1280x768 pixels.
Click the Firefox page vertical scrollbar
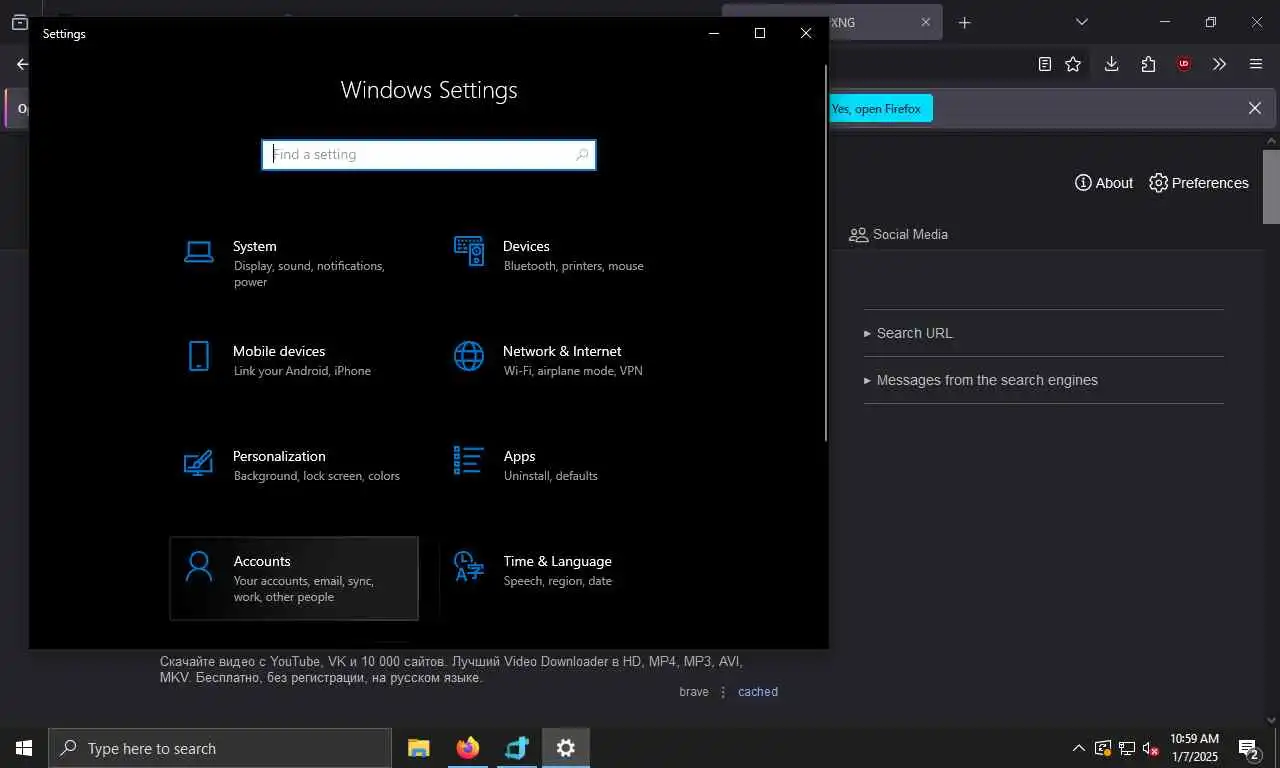tap(1271, 186)
